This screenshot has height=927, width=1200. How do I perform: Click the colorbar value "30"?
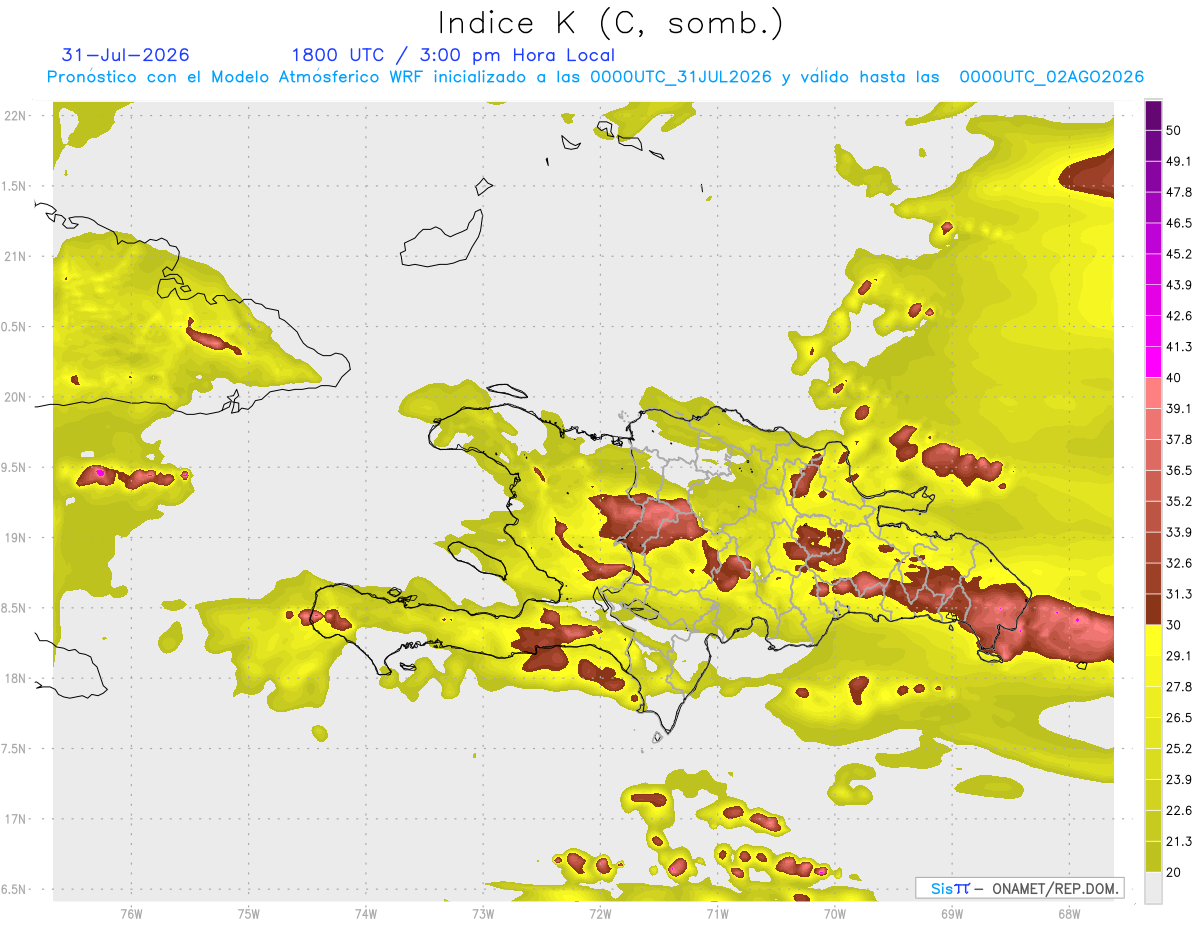[x=1174, y=625]
